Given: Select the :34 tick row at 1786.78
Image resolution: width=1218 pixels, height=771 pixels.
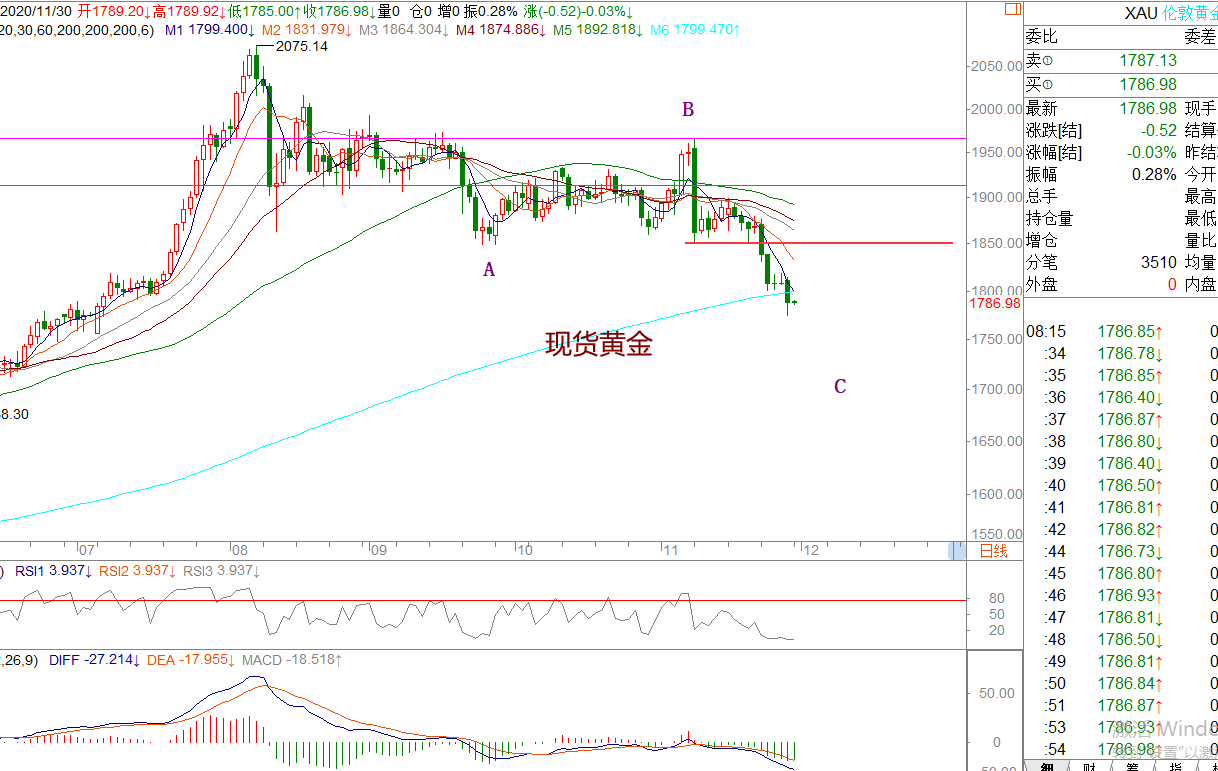Looking at the screenshot, I should pyautogui.click(x=1121, y=353).
